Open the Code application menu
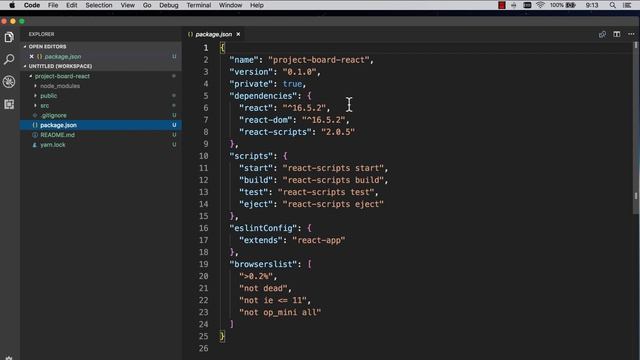This screenshot has width=640, height=360. click(32, 5)
